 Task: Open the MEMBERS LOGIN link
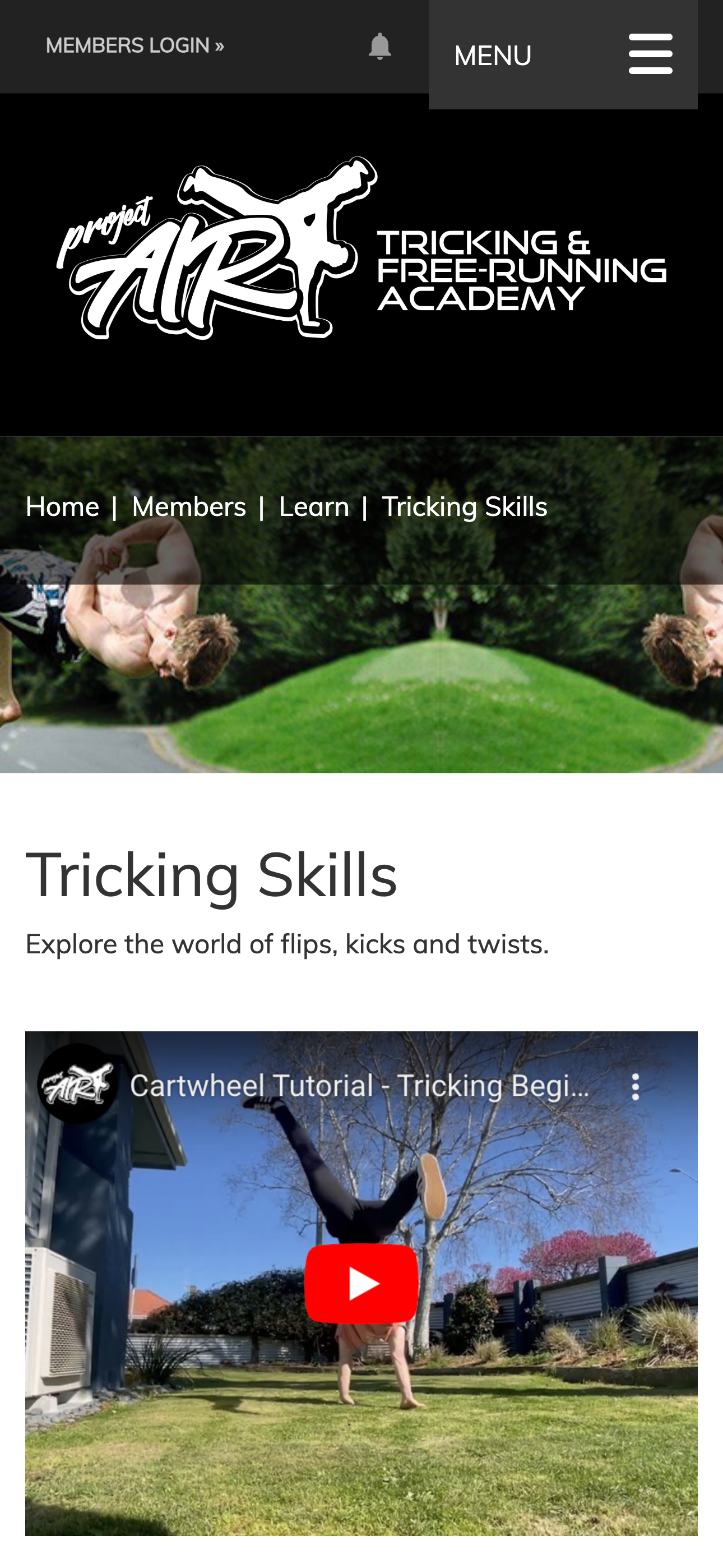pos(135,45)
